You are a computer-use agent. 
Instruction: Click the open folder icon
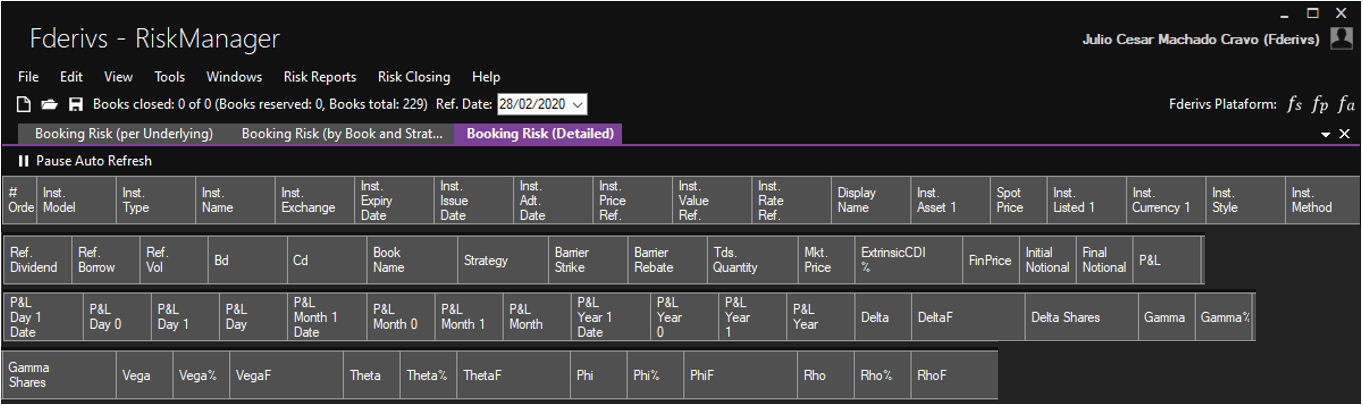(49, 104)
